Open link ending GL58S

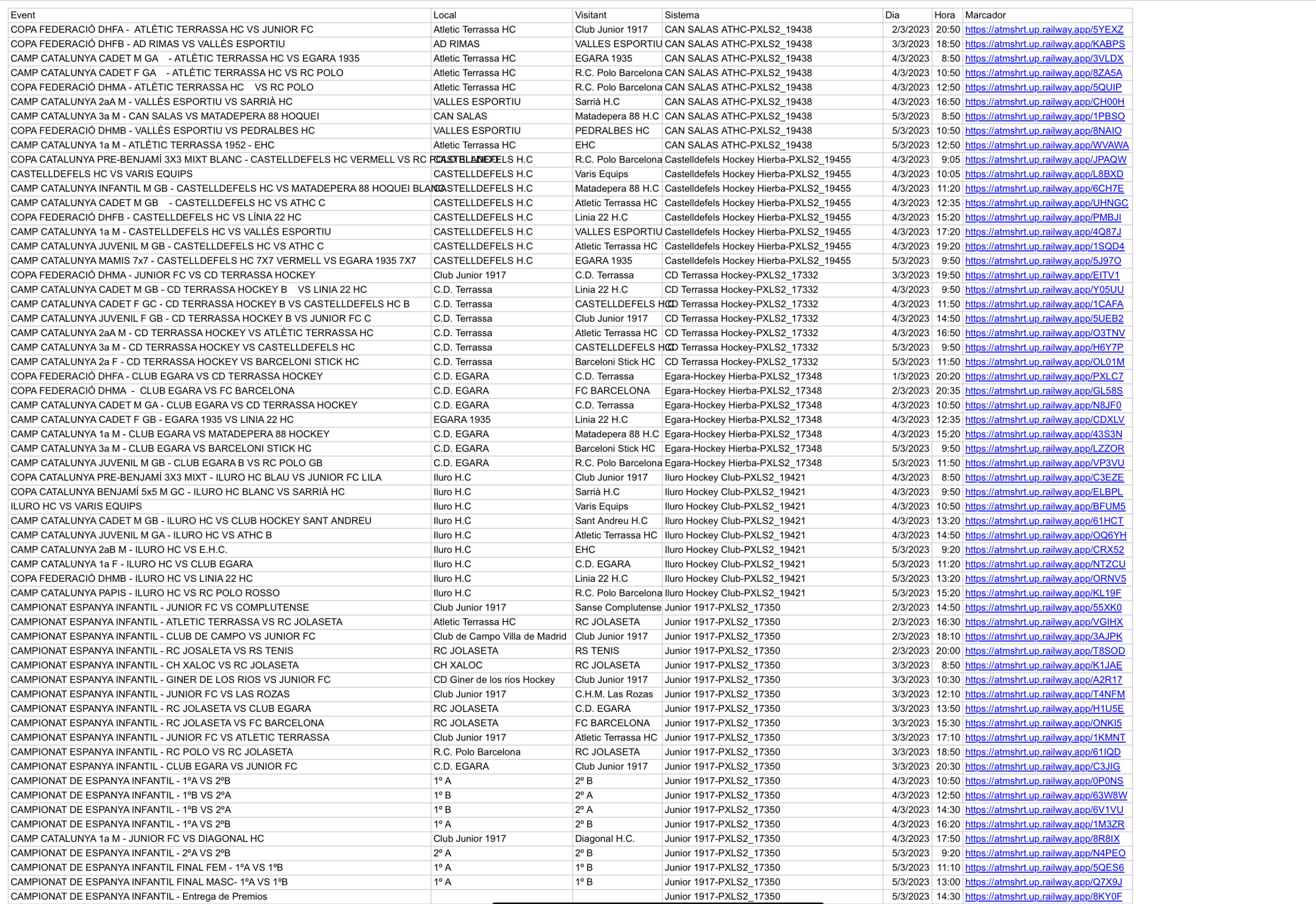pos(1044,391)
